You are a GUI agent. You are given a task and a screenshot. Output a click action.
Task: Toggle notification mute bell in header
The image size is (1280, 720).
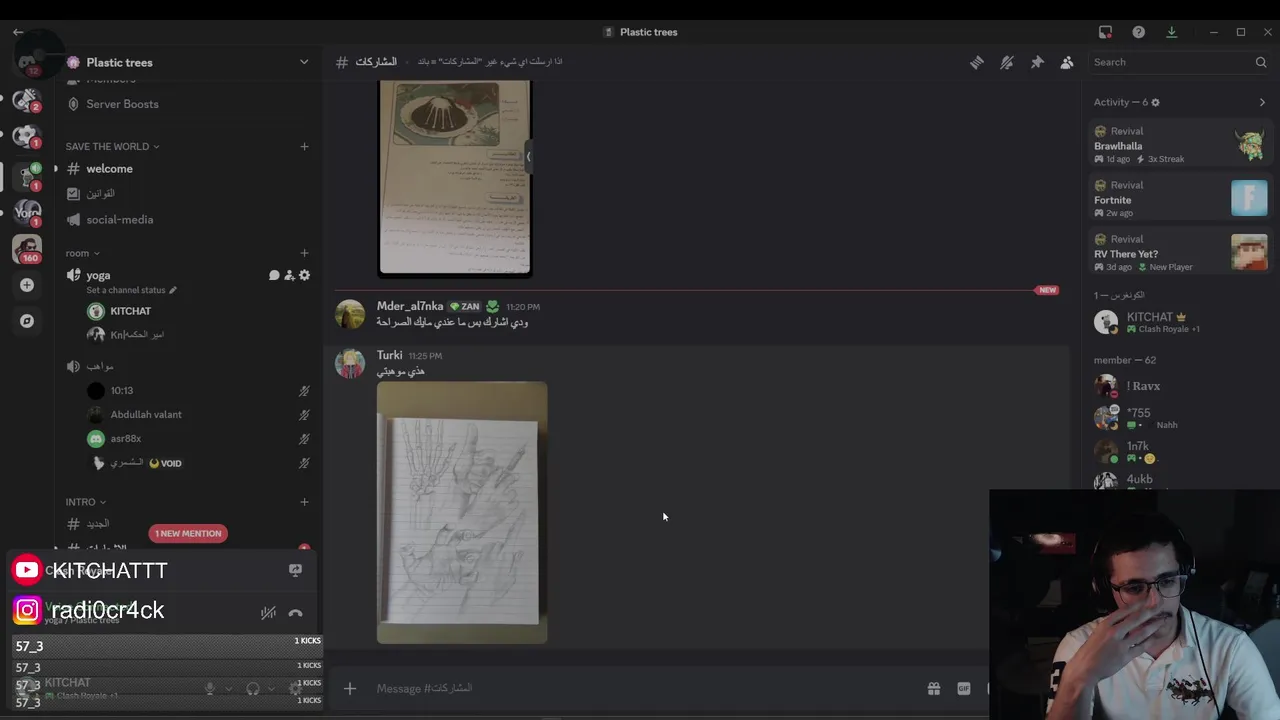tap(1007, 62)
